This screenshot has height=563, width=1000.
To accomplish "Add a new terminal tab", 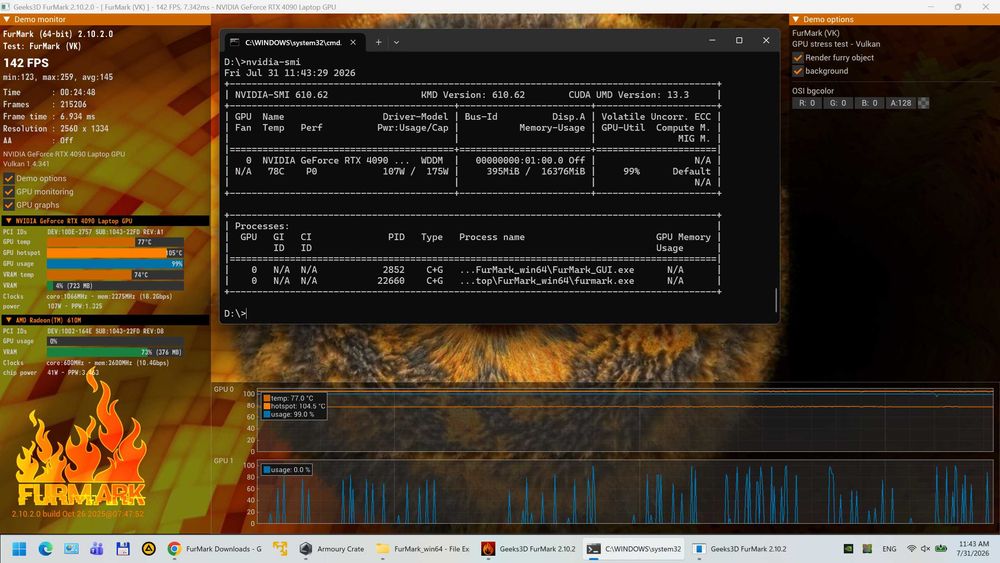I will pyautogui.click(x=378, y=42).
